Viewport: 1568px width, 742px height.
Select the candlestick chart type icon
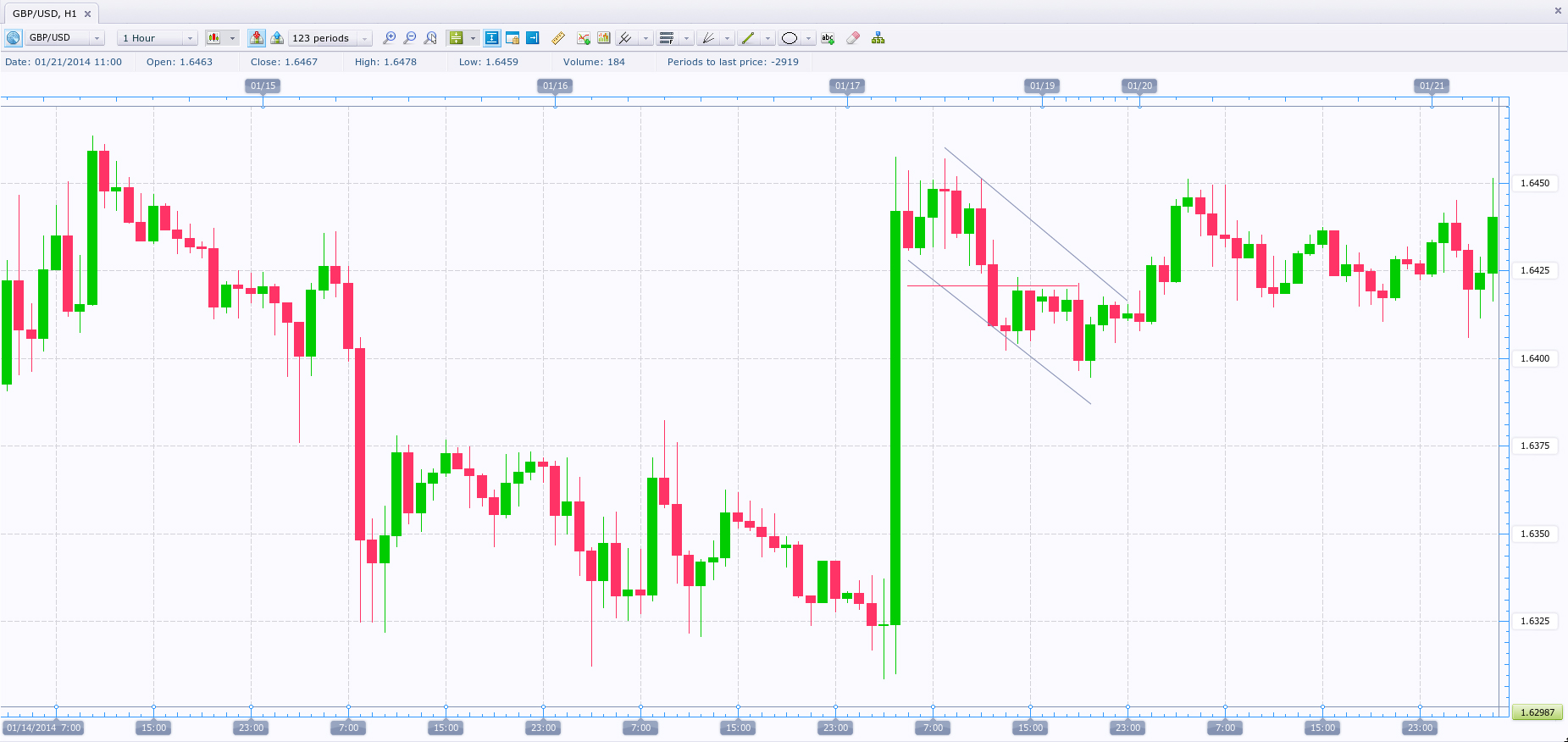click(213, 38)
